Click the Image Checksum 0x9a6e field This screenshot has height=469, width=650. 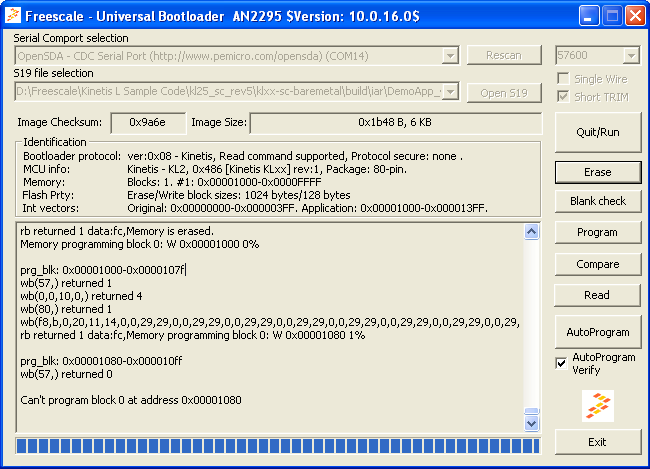(x=148, y=122)
